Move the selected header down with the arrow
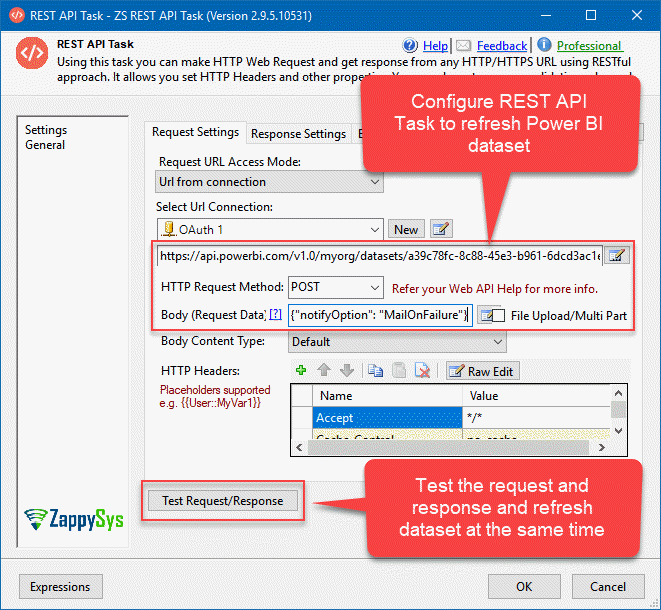The height and width of the screenshot is (610, 661). (347, 371)
